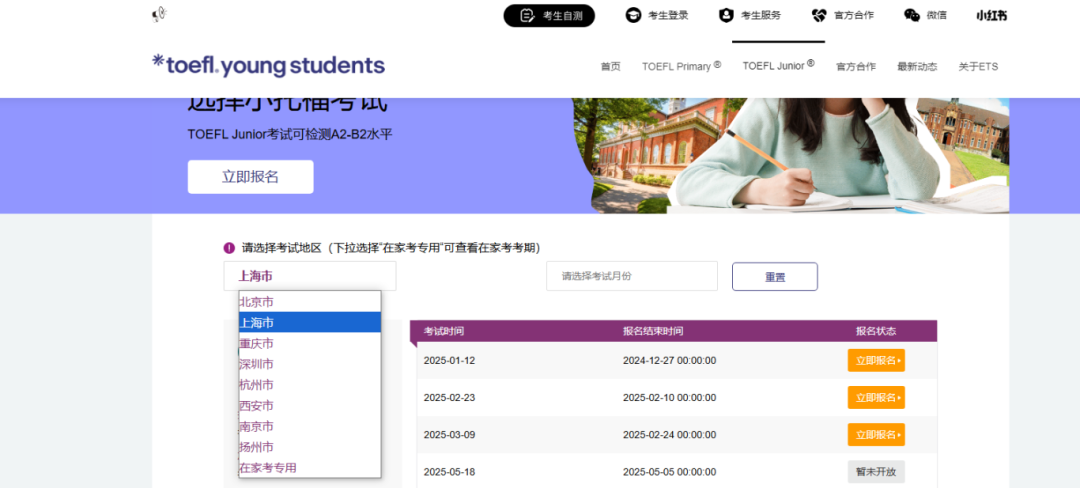Click the 微信 WeChat icon

tap(912, 15)
